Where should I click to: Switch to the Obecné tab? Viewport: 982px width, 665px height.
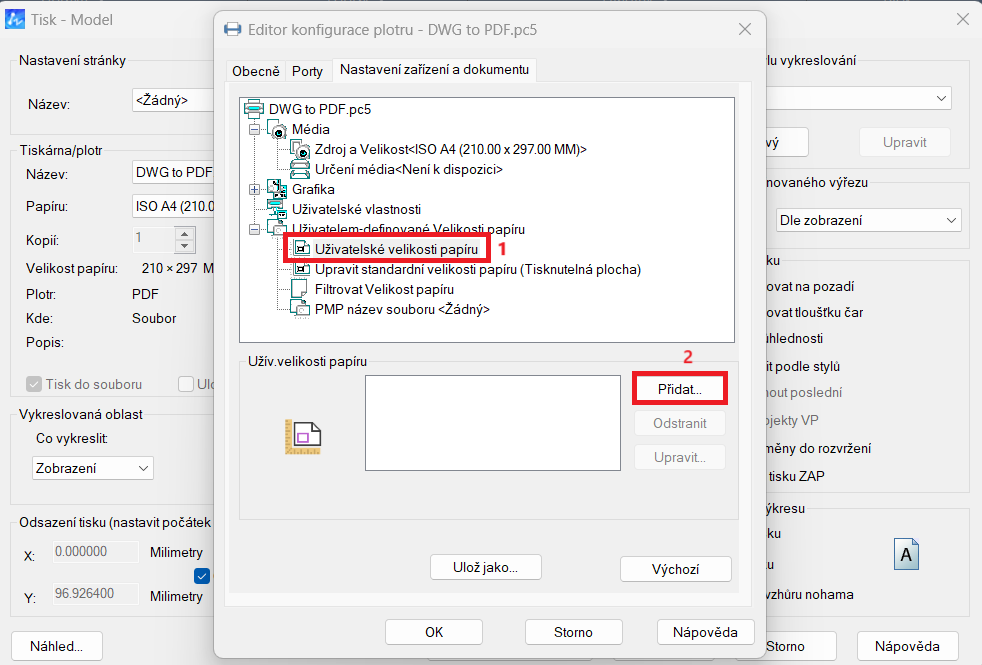pyautogui.click(x=256, y=71)
